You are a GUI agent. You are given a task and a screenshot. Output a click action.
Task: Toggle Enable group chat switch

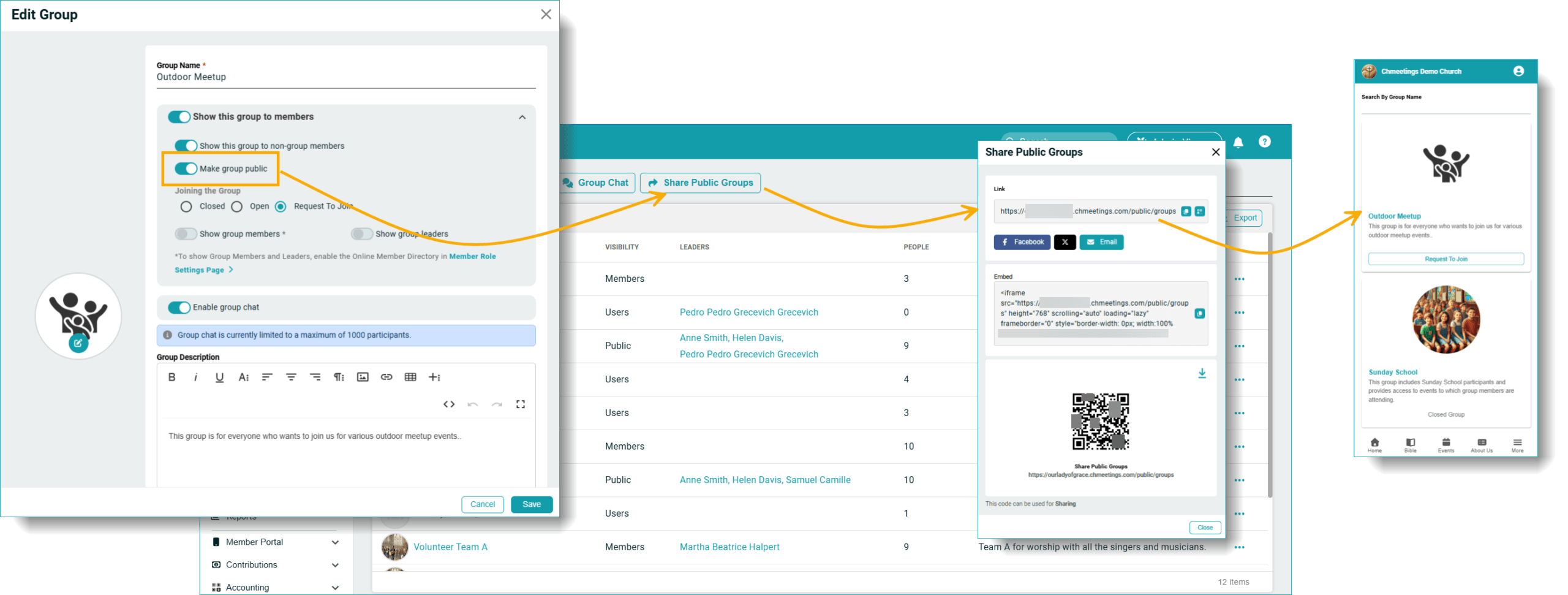(179, 308)
